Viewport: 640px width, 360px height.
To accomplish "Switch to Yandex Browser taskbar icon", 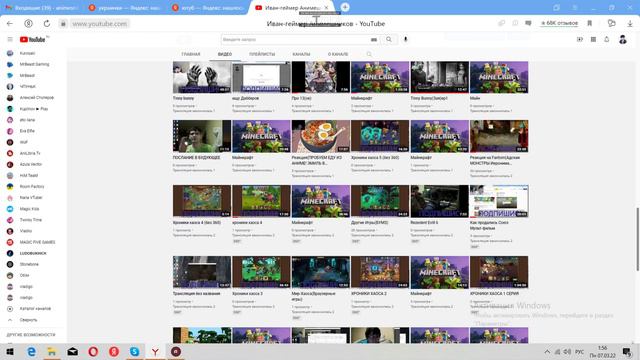I will pos(155,351).
